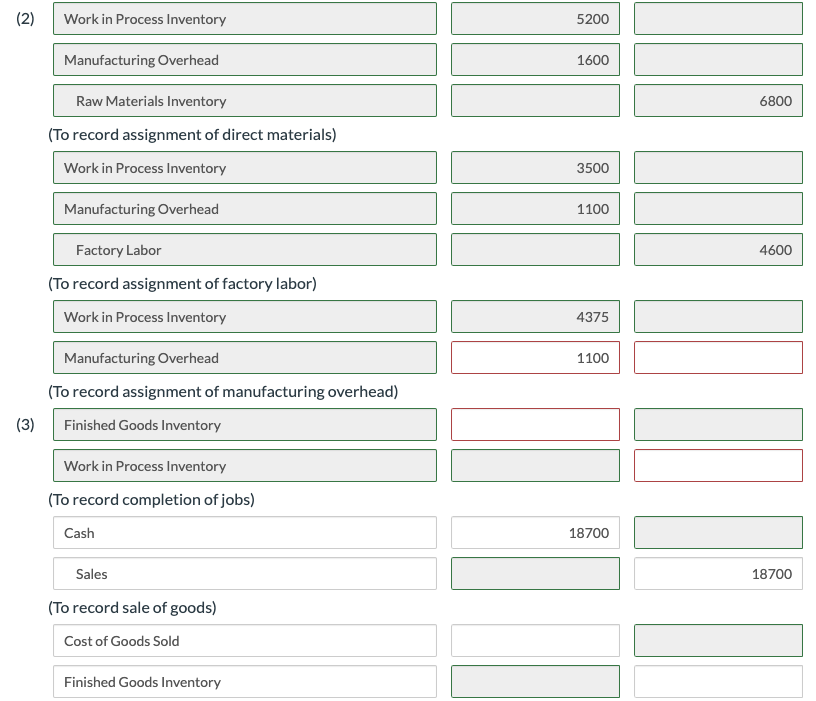Click the Sales account name field
Screen dimensions: 816x701
[x=244, y=573]
